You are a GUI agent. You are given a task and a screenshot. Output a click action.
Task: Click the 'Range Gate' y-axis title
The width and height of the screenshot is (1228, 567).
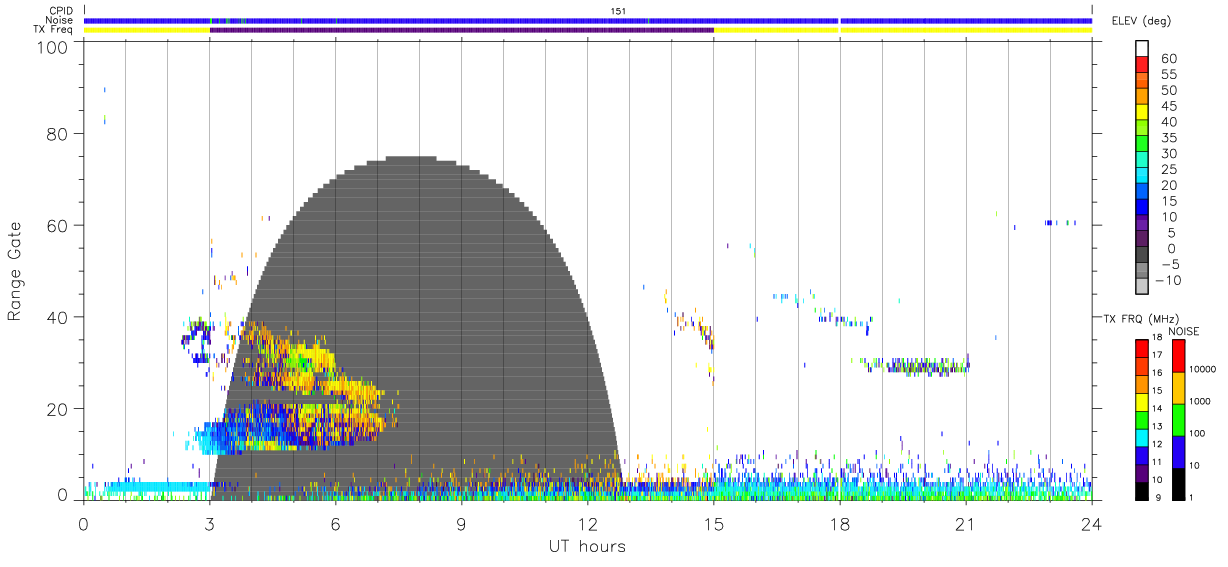point(15,271)
